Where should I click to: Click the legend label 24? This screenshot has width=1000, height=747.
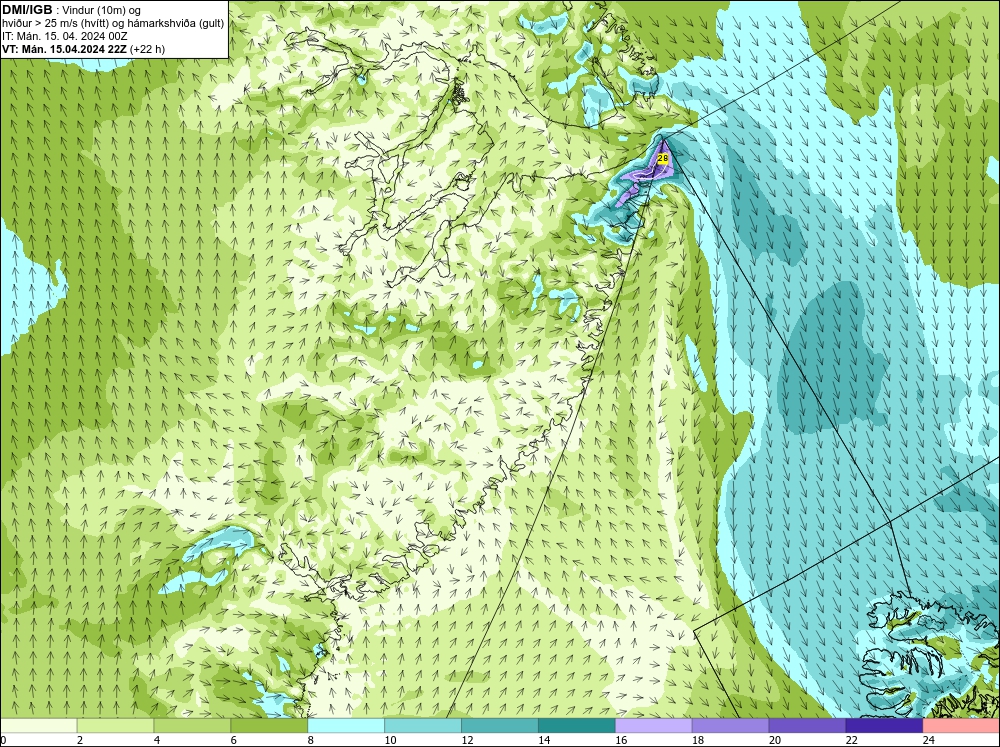(x=929, y=740)
